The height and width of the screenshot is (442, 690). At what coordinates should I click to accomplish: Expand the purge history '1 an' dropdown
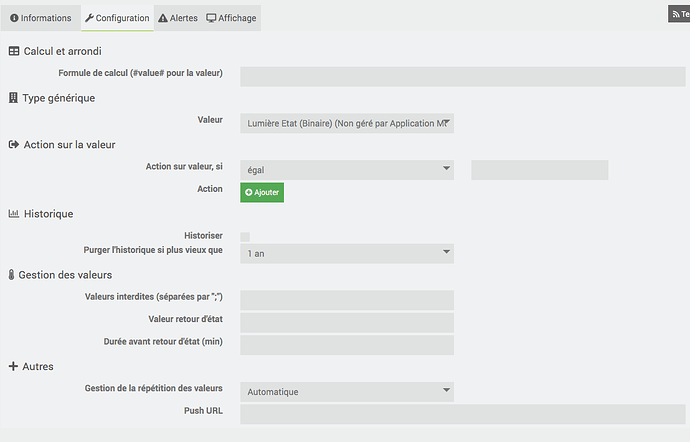(347, 254)
